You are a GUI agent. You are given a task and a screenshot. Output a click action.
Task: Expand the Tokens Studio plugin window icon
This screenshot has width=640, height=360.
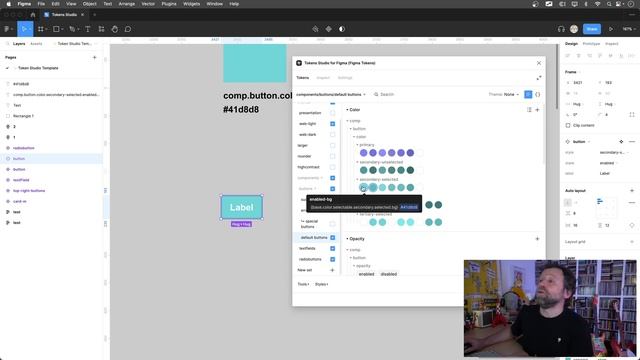pyautogui.click(x=539, y=78)
